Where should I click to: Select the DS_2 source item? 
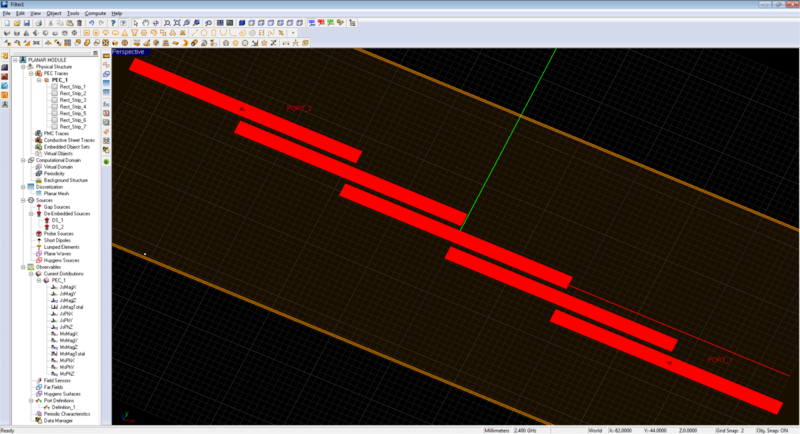pyautogui.click(x=57, y=227)
